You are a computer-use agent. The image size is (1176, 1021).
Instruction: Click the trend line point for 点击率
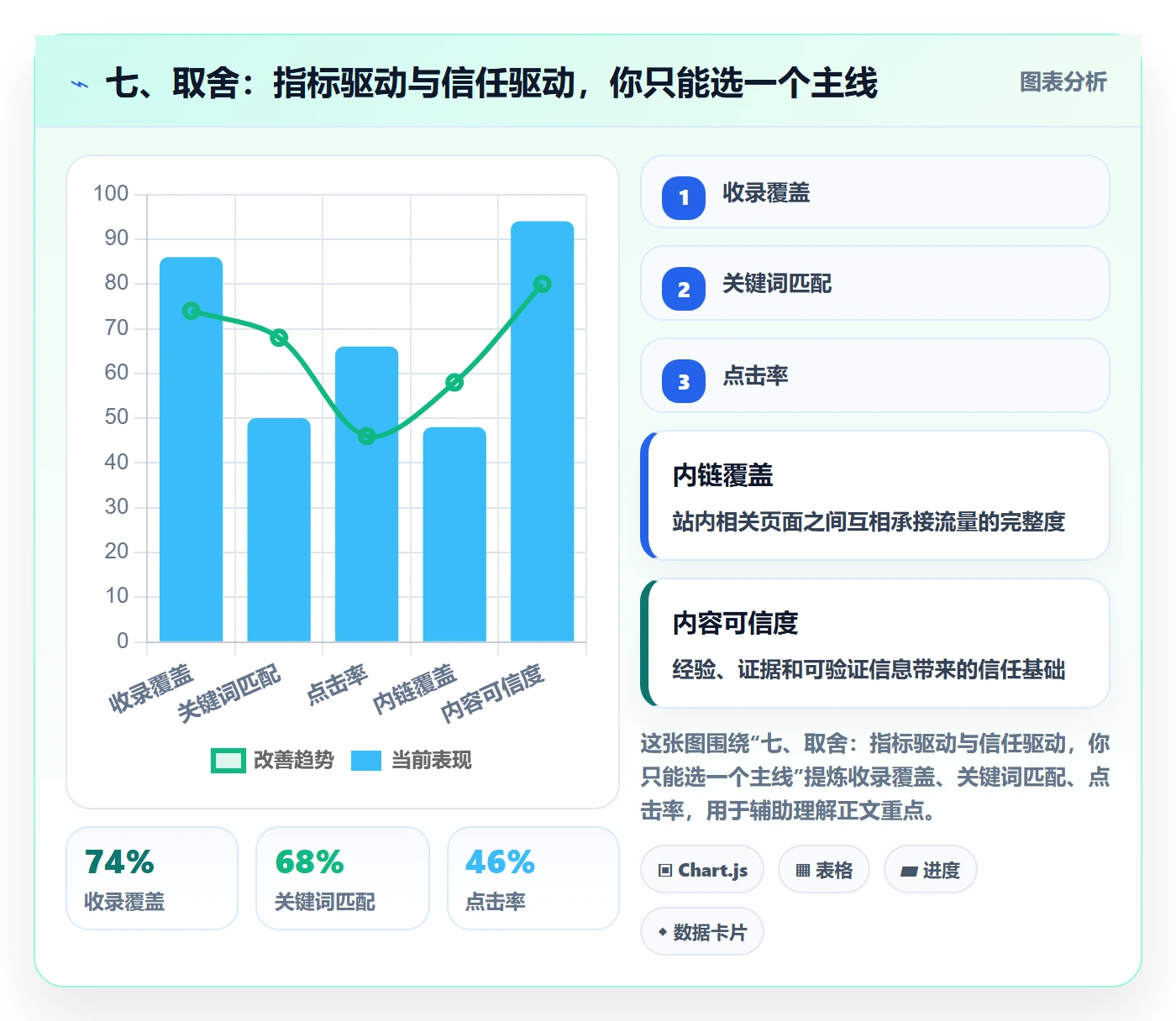click(367, 436)
